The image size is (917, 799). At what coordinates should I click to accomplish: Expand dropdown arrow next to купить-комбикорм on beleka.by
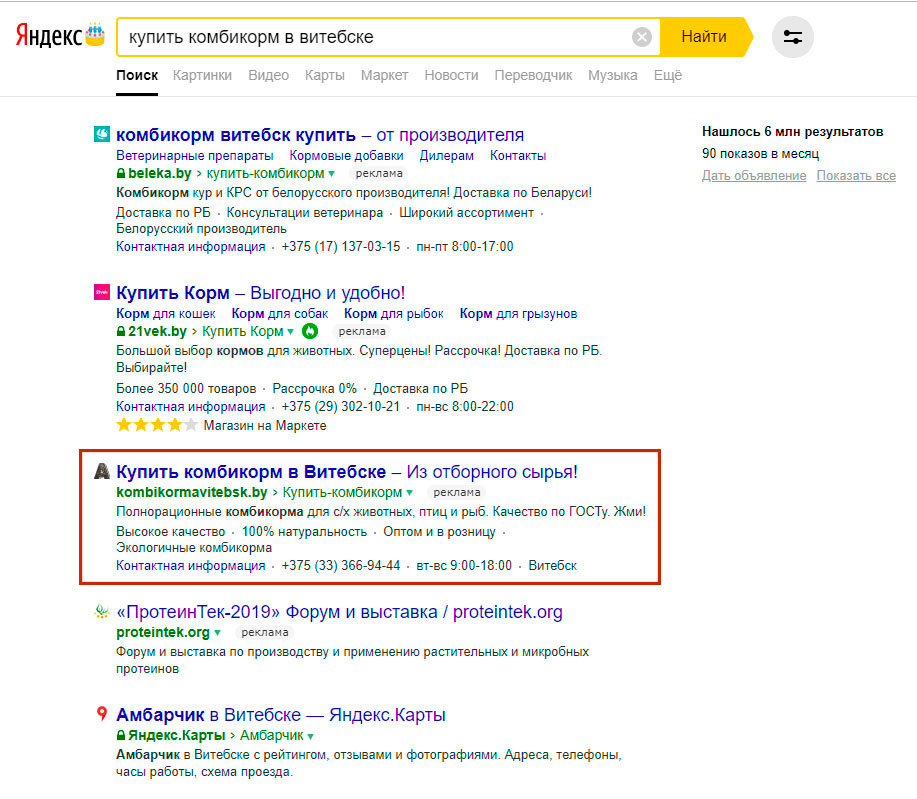tap(331, 173)
